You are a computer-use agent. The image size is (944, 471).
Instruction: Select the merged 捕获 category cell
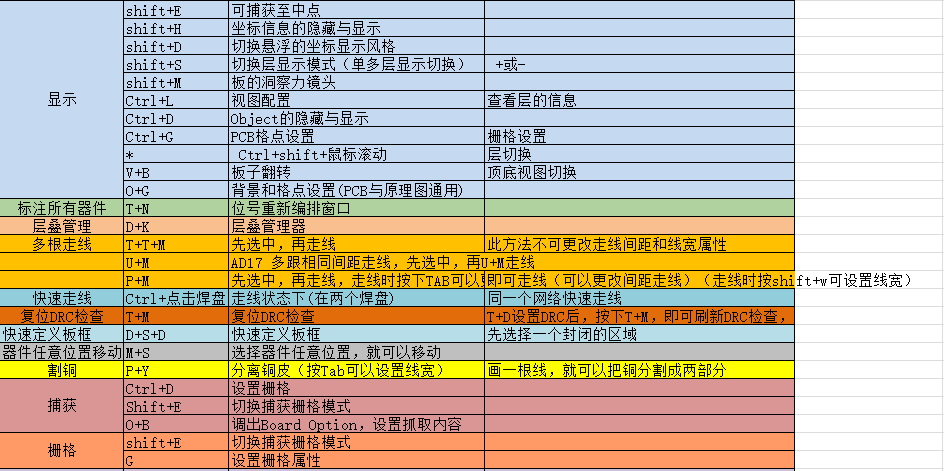pos(61,407)
